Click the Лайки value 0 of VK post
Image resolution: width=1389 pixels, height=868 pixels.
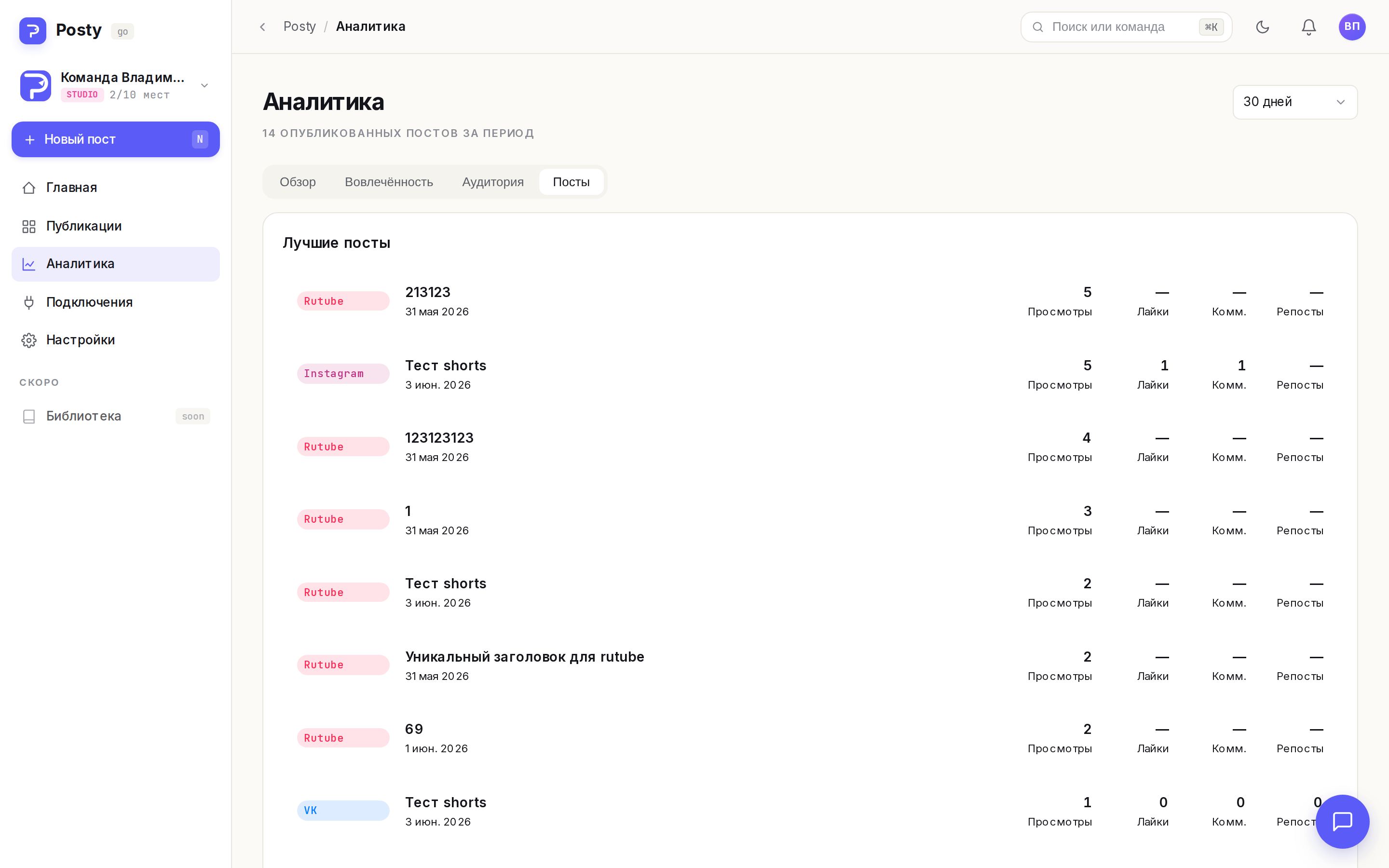point(1163,802)
